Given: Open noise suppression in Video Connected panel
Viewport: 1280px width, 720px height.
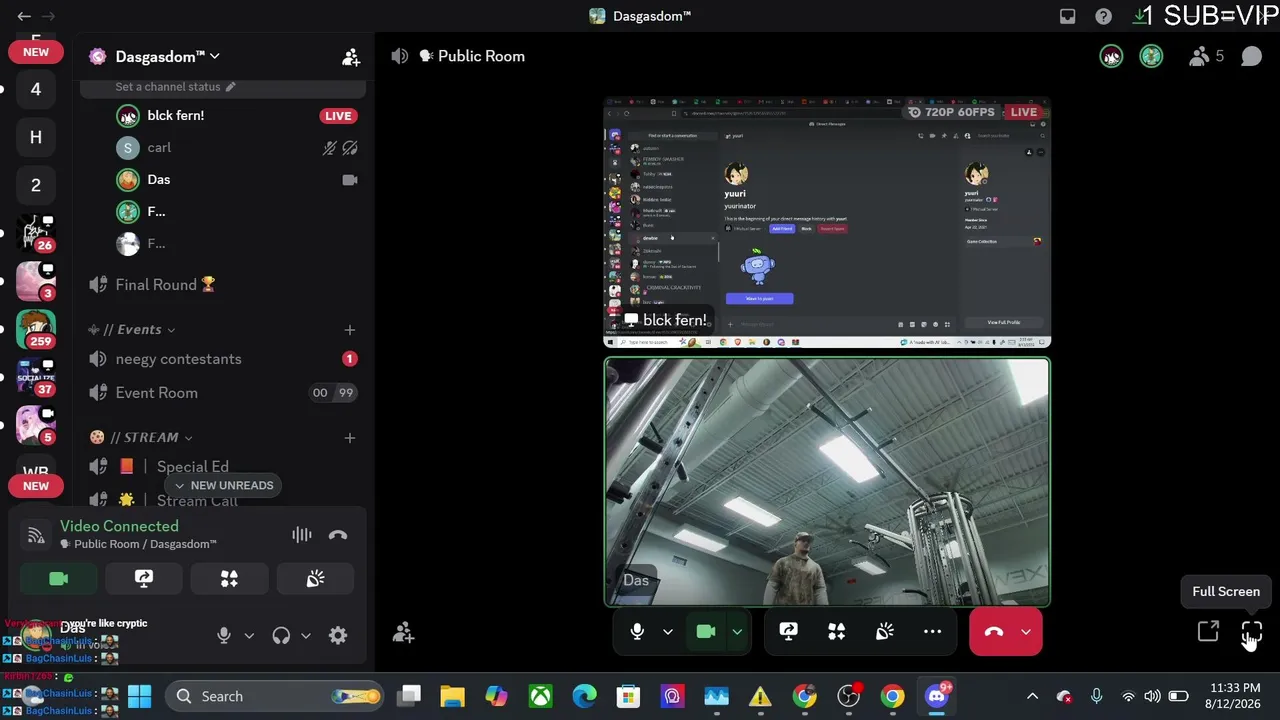Looking at the screenshot, I should coord(301,535).
